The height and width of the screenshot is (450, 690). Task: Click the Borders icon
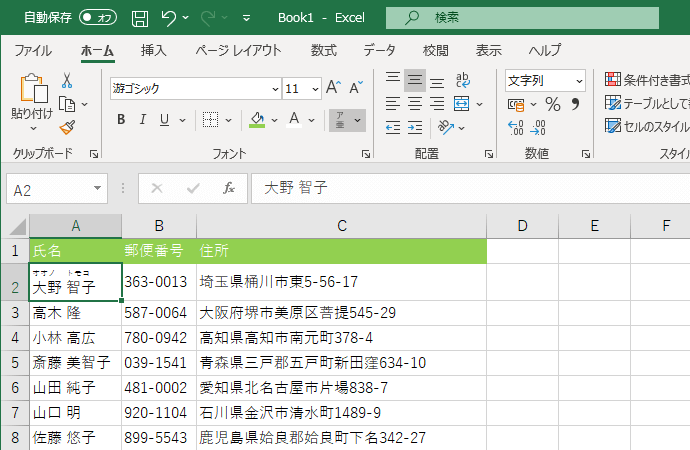tap(210, 119)
